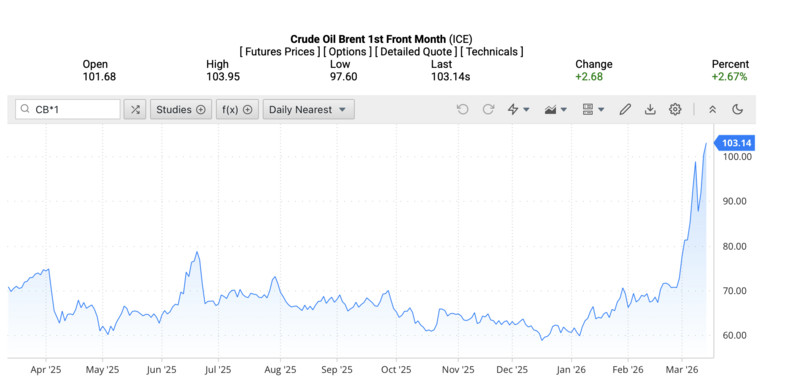The width and height of the screenshot is (800, 376).
Task: Open the Detailed Quote link
Action: click(416, 52)
